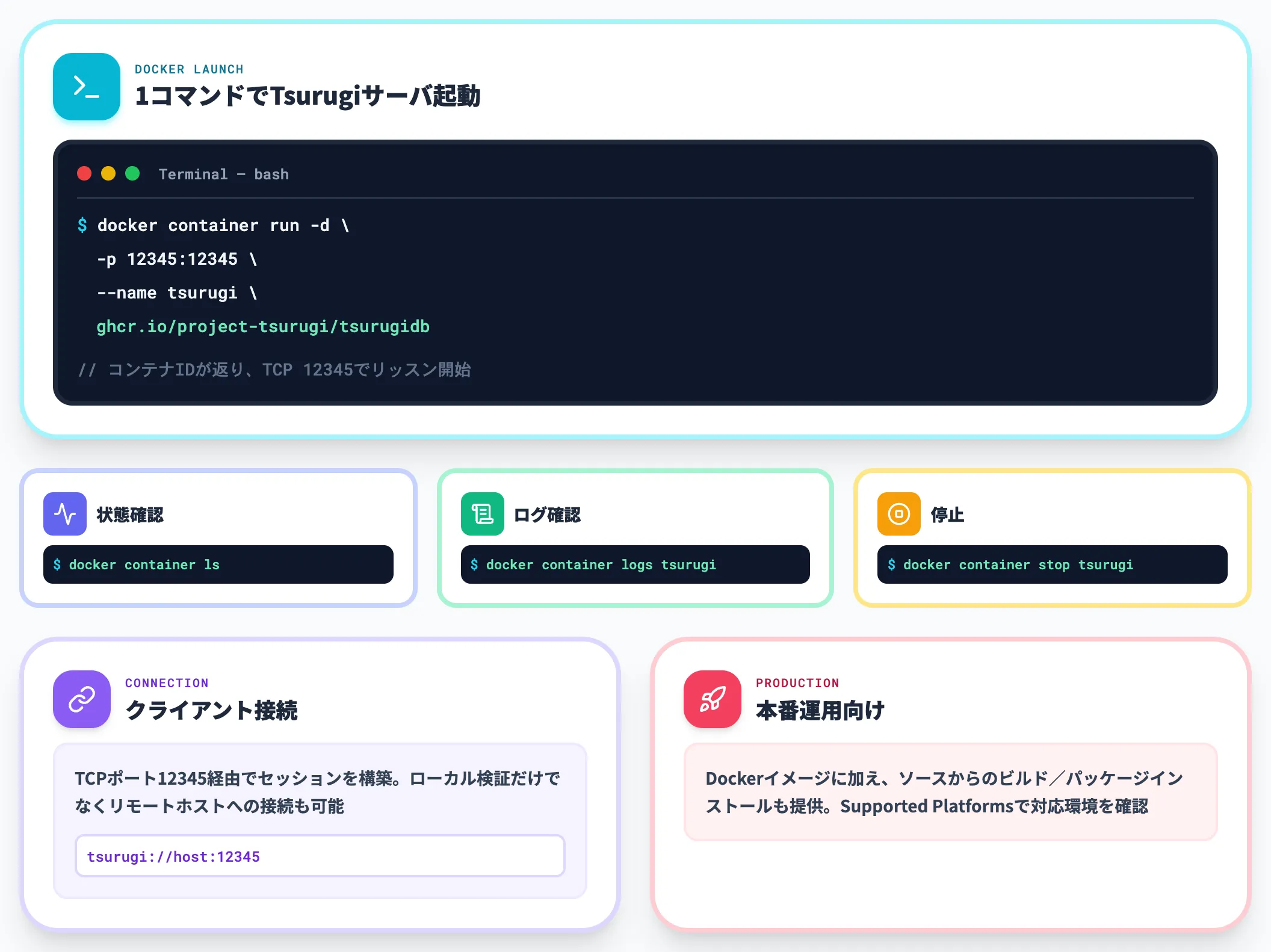
Task: Click the yellow terminal window dot
Action: [x=108, y=174]
